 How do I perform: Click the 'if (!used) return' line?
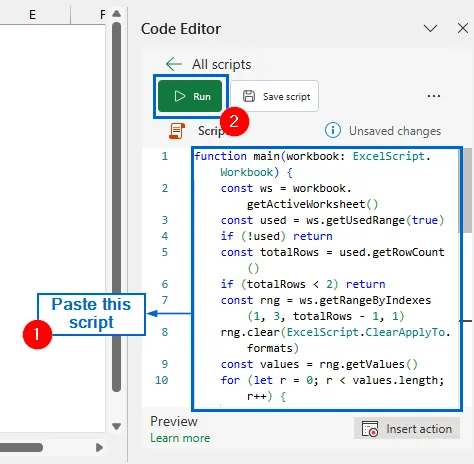coord(276,236)
